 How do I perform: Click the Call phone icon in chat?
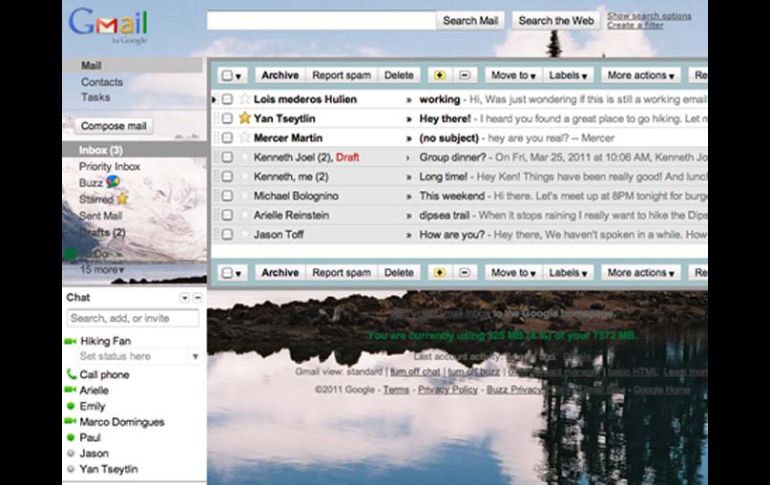click(x=71, y=375)
